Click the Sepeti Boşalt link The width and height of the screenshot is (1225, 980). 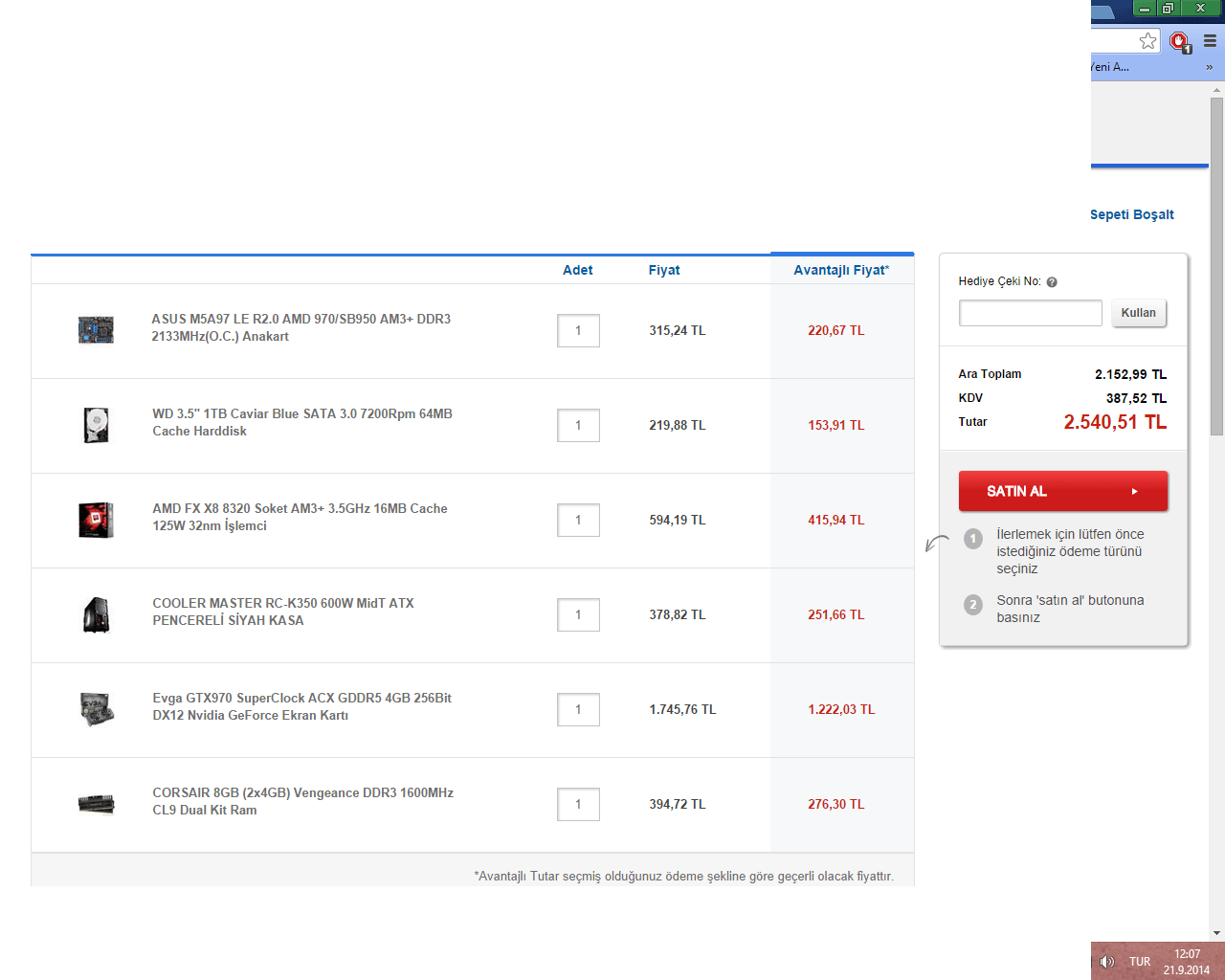1131,214
